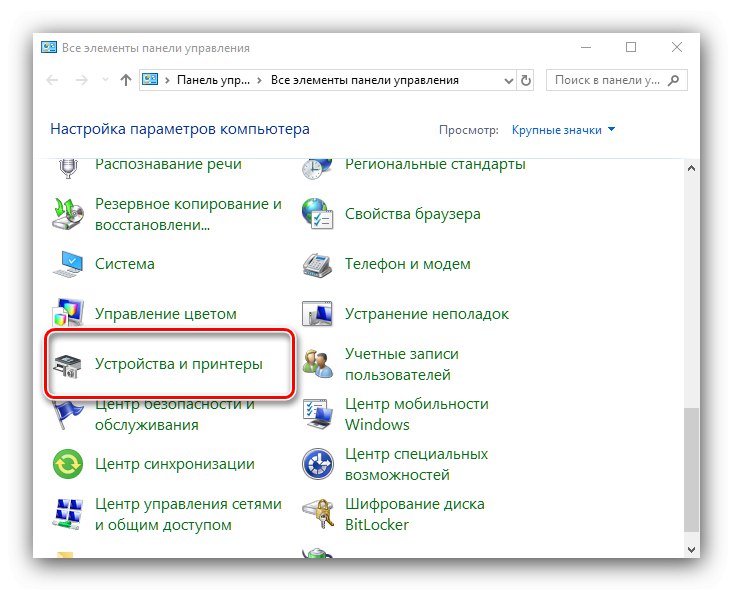The height and width of the screenshot is (591, 733).
Task: Open the Региональные стандарты link
Action: pyautogui.click(x=435, y=165)
